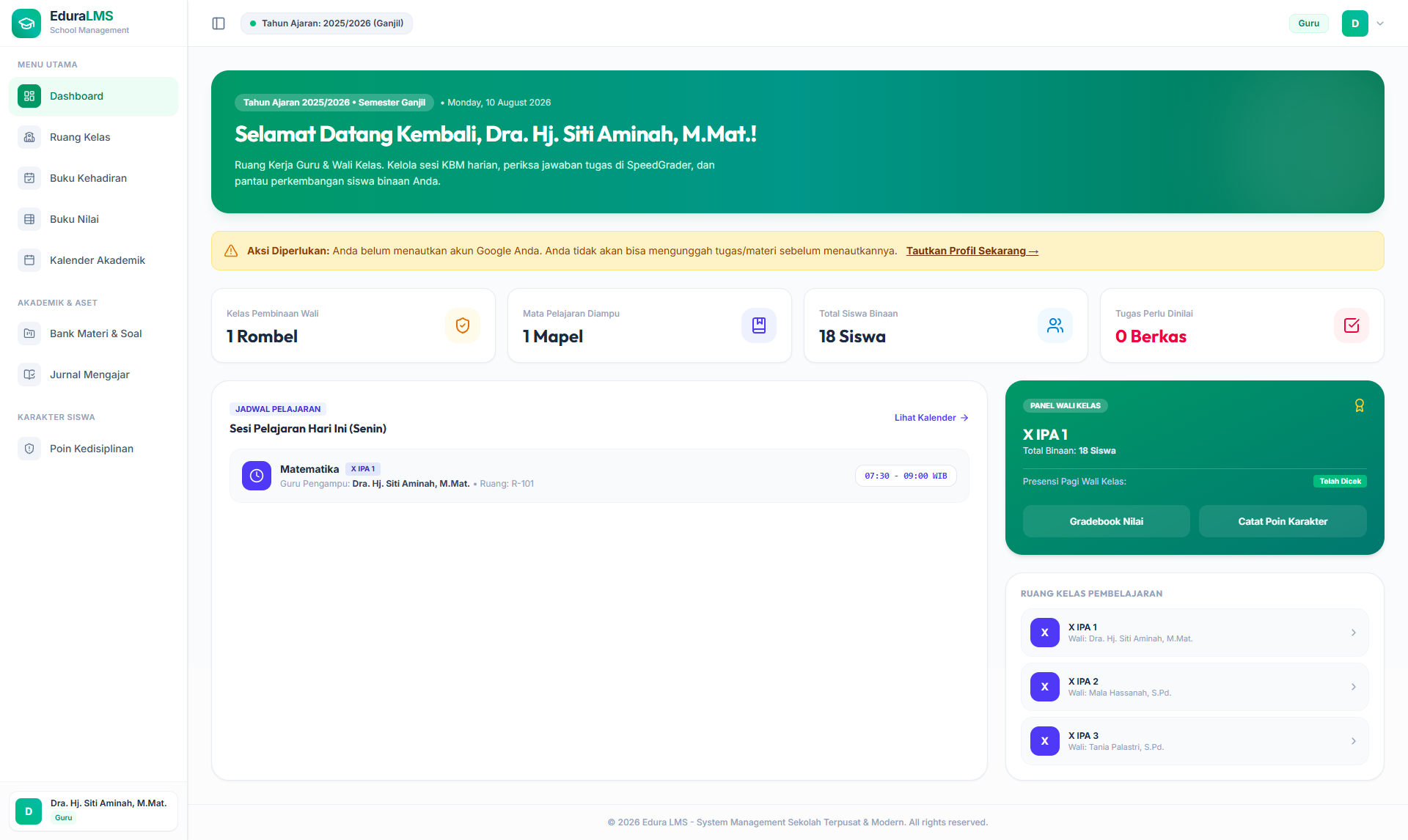The height and width of the screenshot is (840, 1408).
Task: Click the clock icon in Matematika session
Action: click(257, 476)
